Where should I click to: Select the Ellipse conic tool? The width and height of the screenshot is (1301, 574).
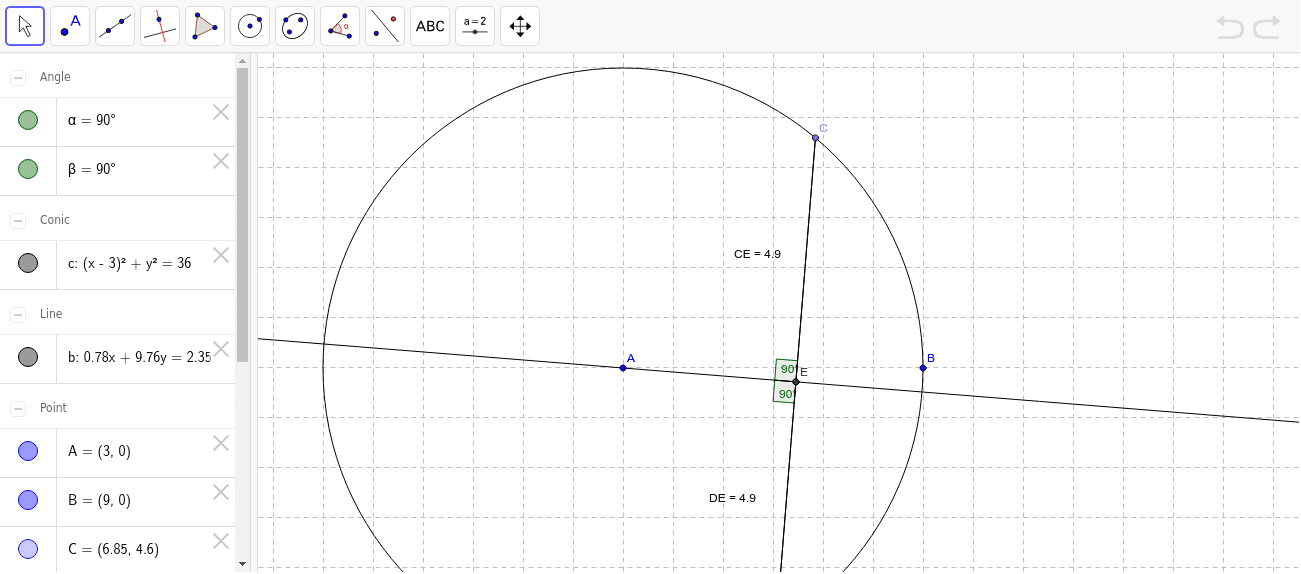295,26
